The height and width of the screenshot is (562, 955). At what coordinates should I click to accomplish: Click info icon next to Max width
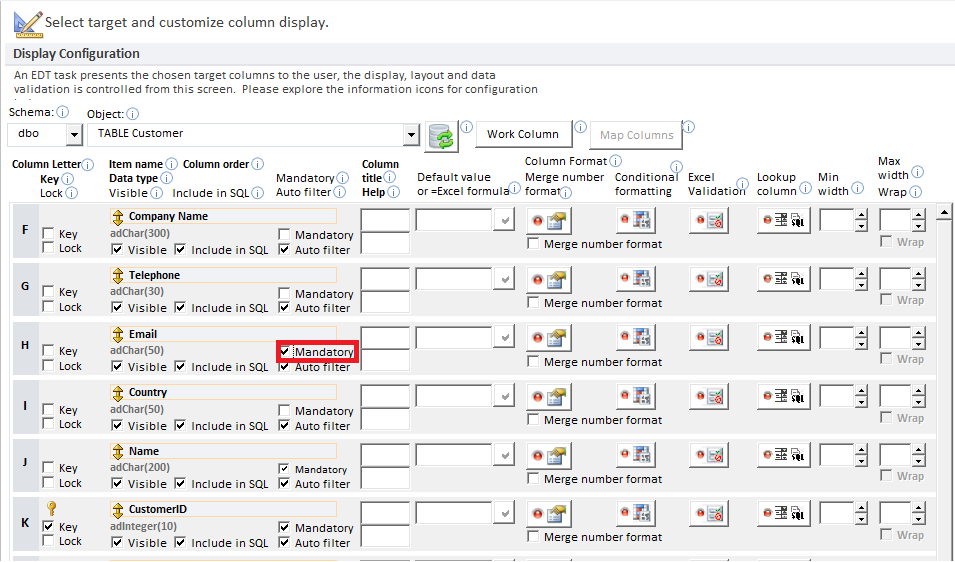(917, 172)
